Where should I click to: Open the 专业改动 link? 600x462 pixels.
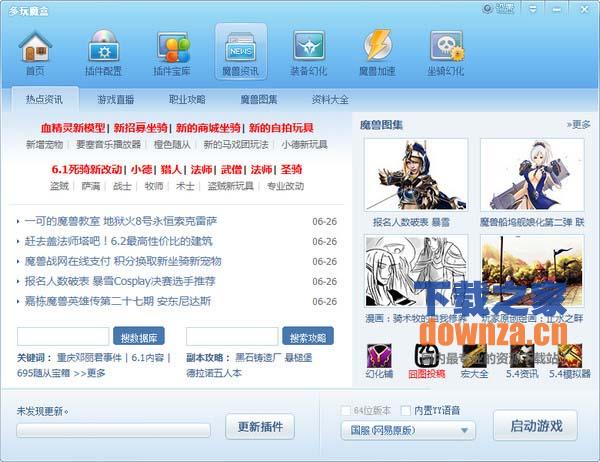pyautogui.click(x=285, y=186)
